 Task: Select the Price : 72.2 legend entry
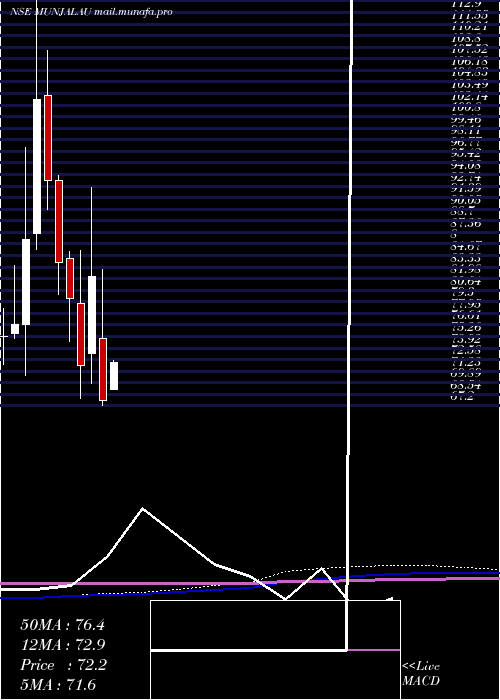coord(63,665)
